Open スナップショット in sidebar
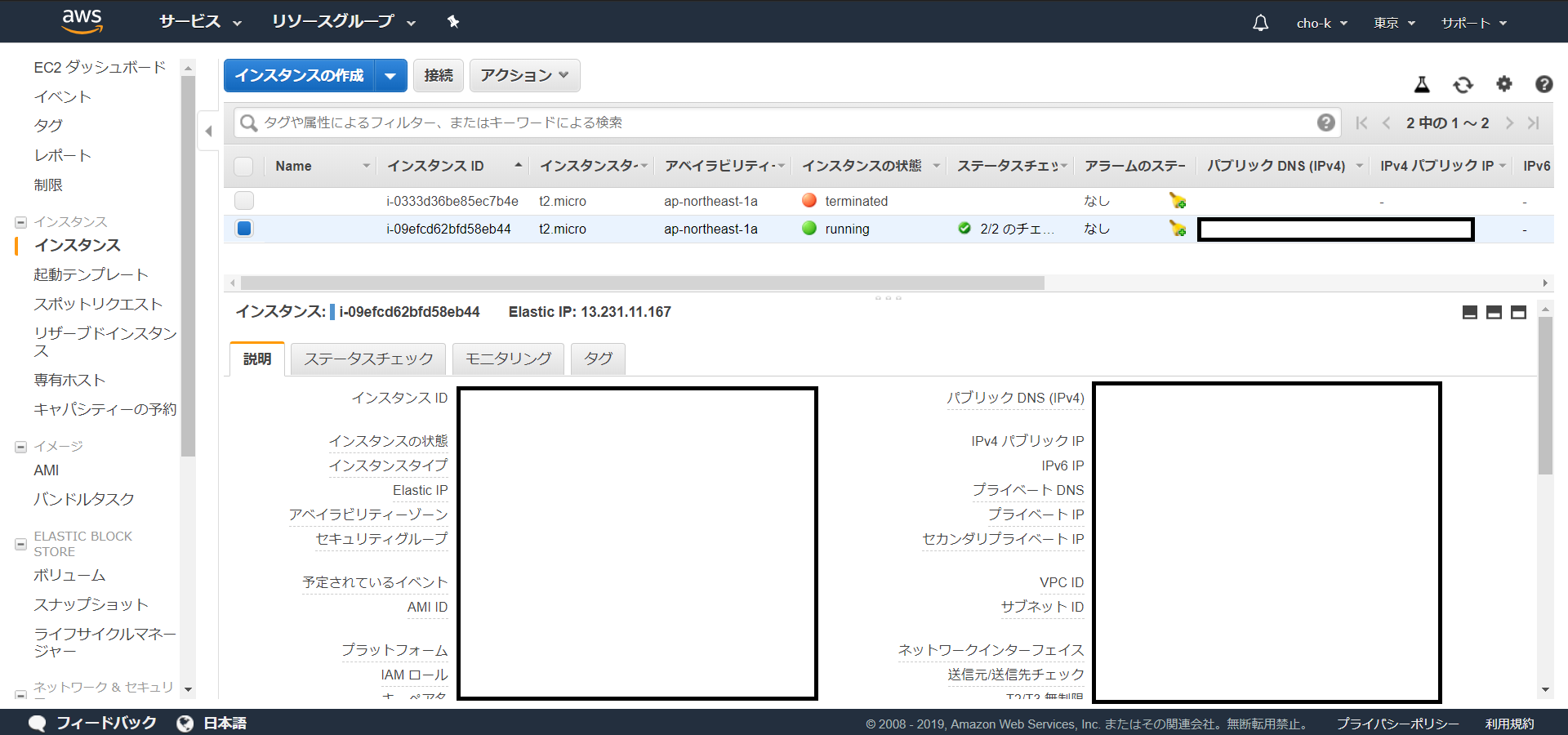 coord(91,604)
